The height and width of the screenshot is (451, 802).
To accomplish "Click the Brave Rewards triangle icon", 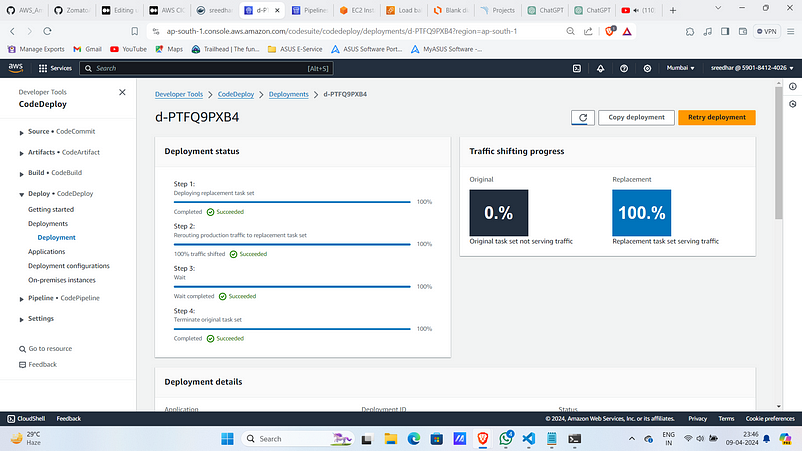I will tap(627, 31).
